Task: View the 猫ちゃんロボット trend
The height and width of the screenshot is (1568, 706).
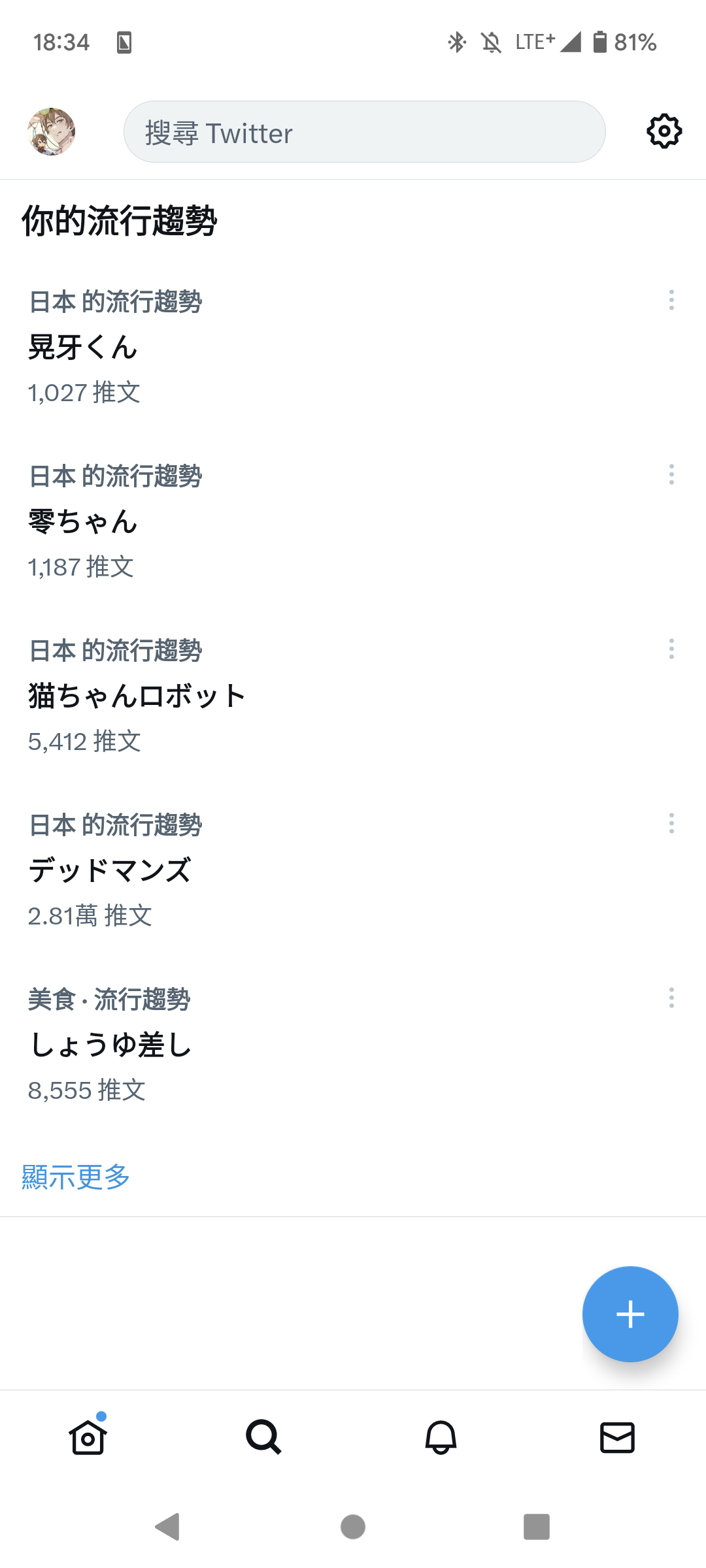Action: click(x=353, y=696)
